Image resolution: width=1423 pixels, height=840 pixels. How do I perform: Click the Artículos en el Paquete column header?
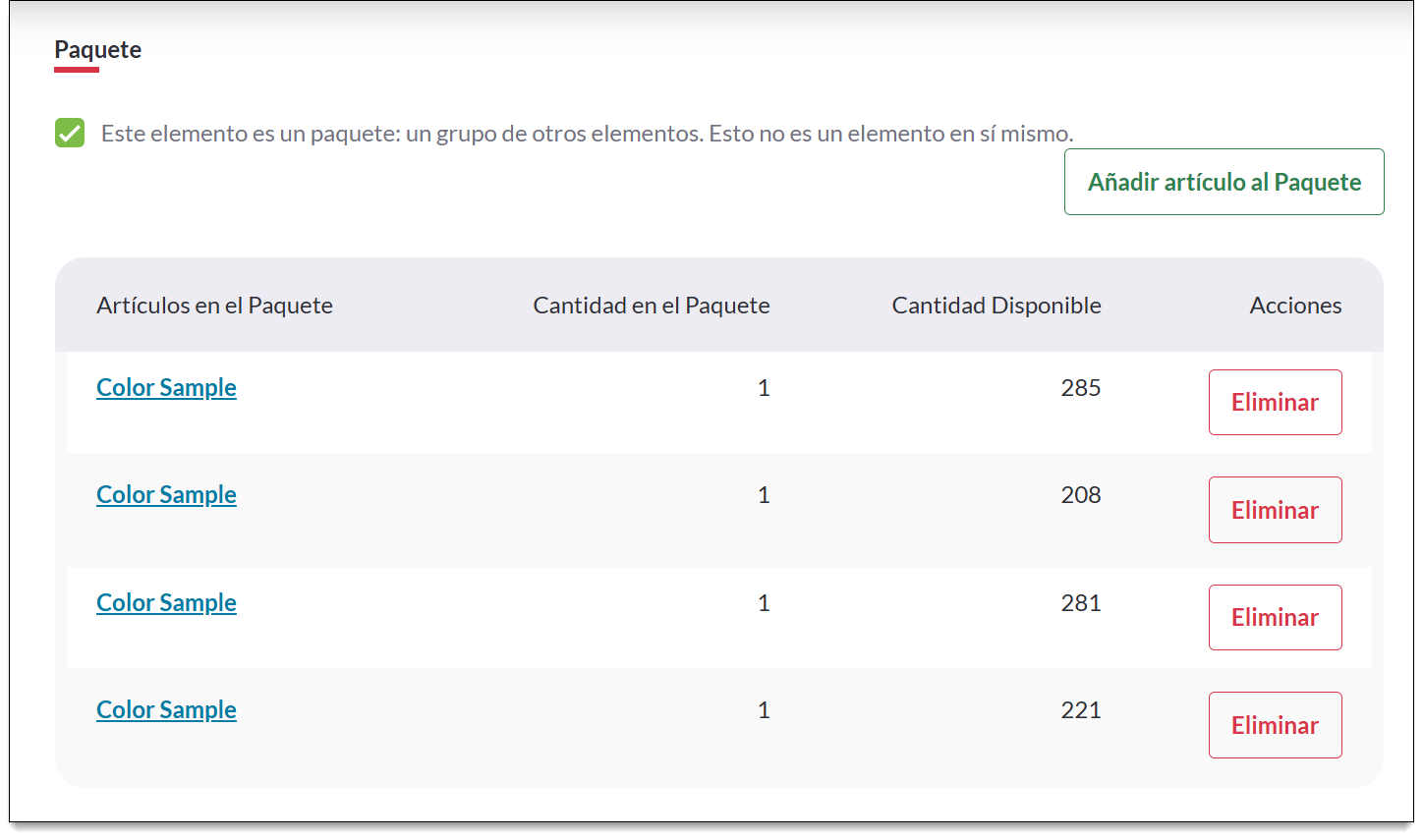214,306
